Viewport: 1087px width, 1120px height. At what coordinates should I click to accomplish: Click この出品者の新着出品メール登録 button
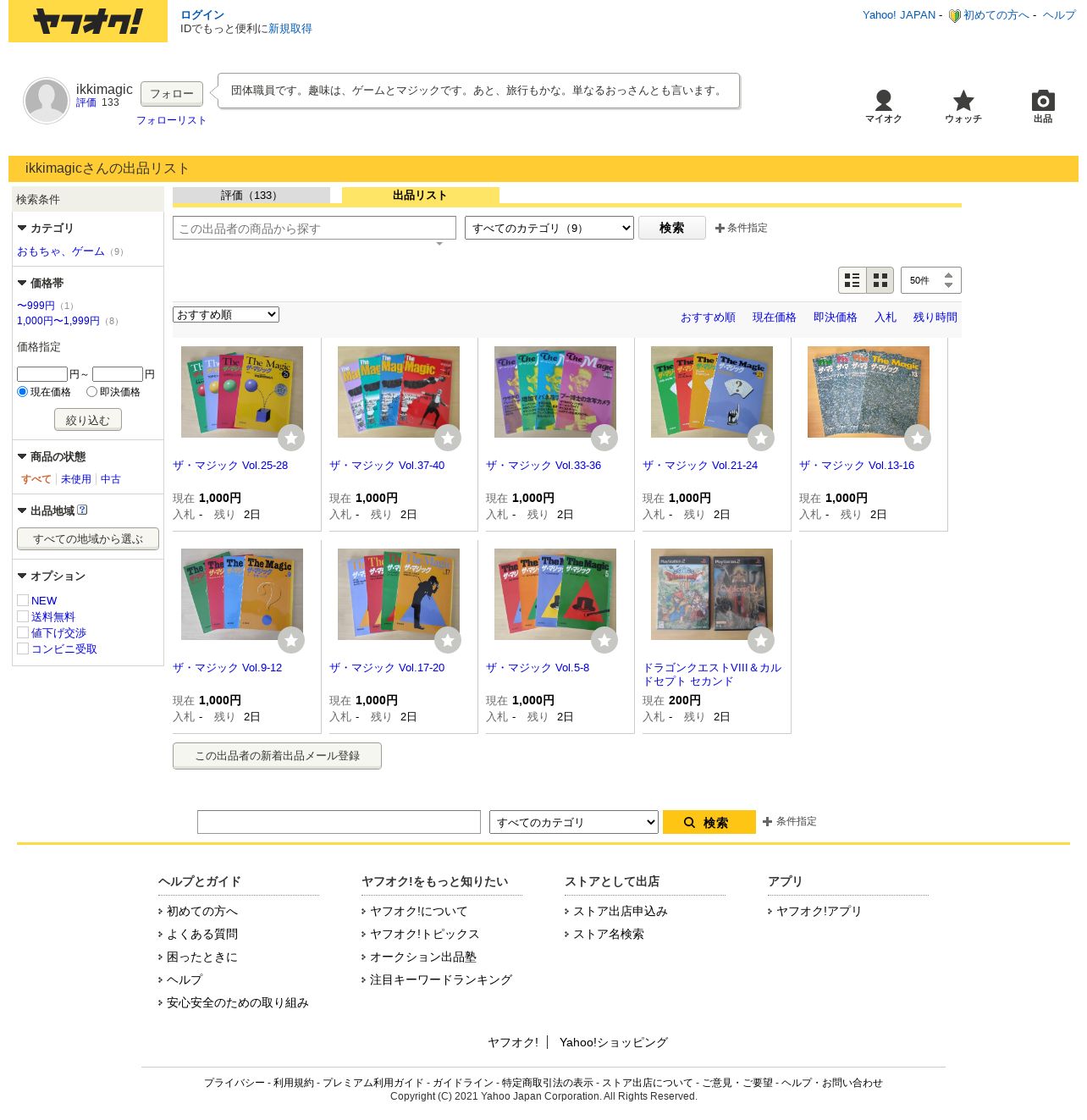(277, 756)
